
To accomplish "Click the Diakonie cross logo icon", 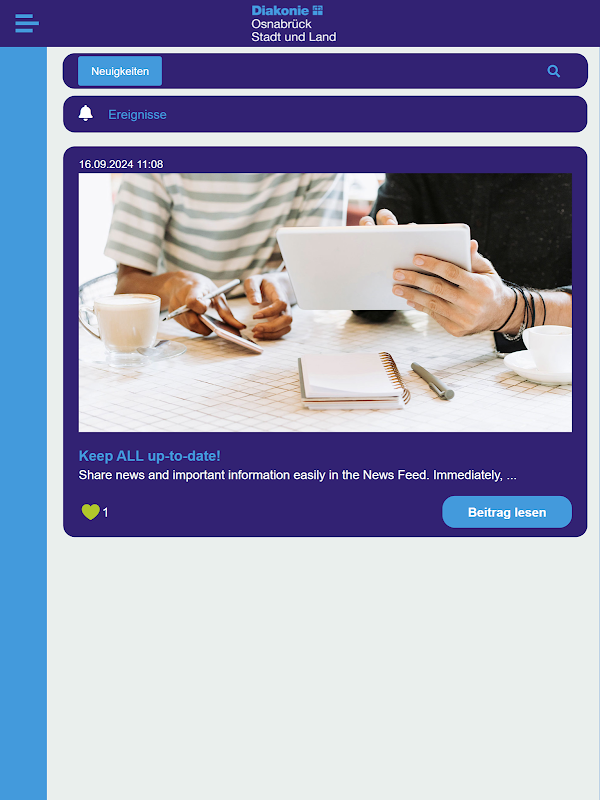I will click(x=317, y=10).
